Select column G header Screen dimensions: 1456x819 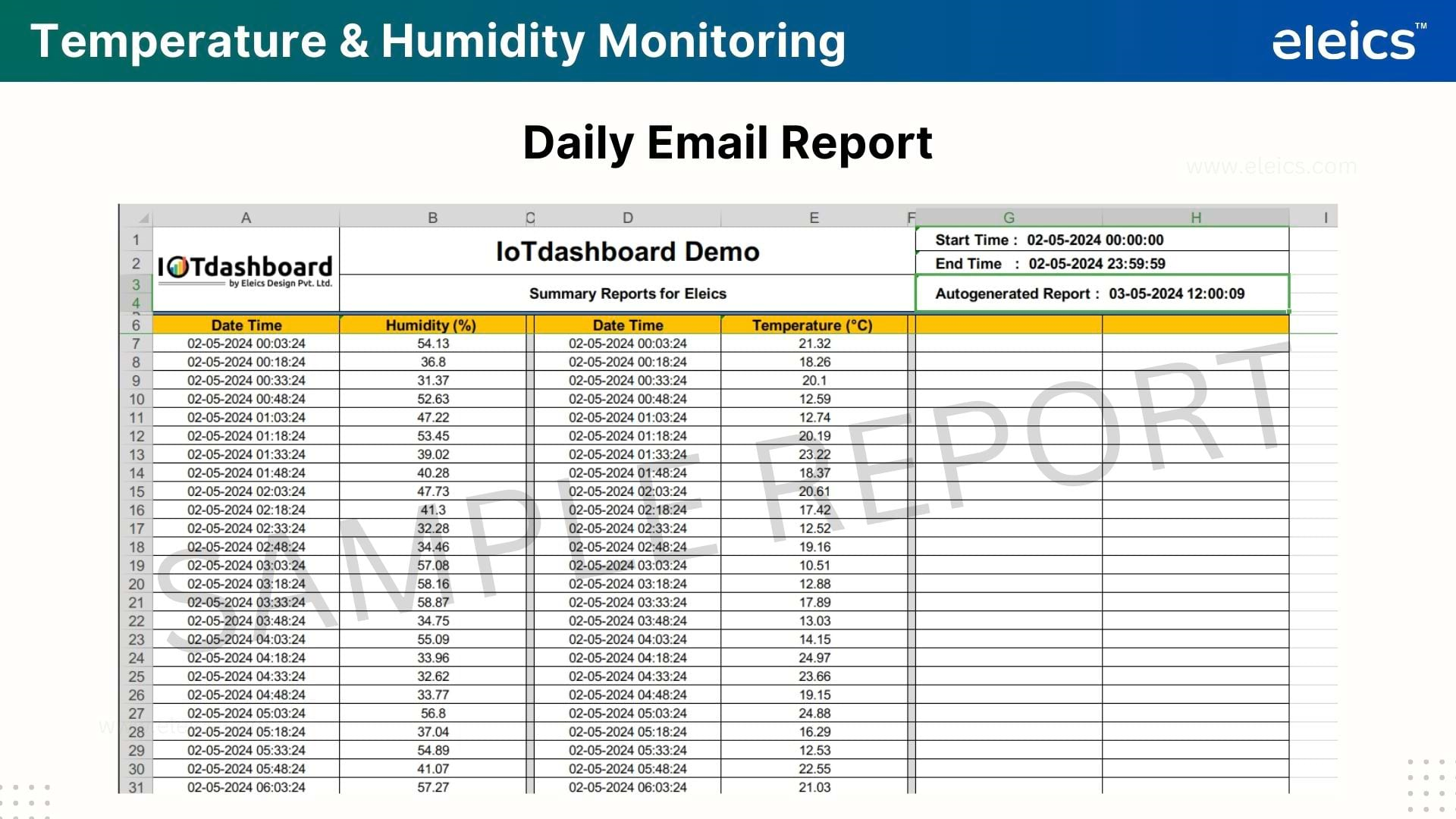tap(1009, 218)
